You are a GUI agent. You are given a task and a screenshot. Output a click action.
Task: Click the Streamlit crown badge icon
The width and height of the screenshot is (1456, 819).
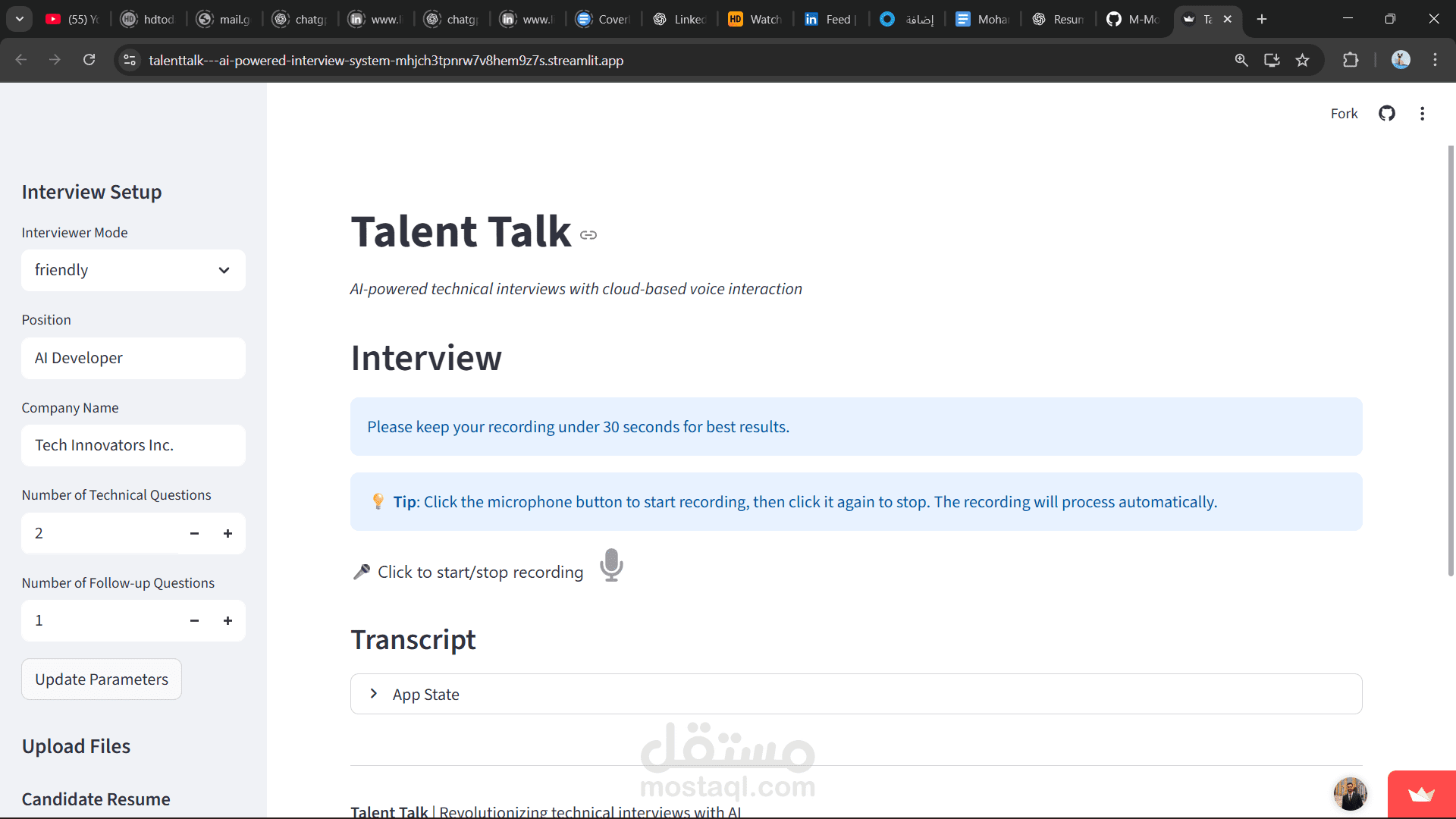coord(1421,794)
